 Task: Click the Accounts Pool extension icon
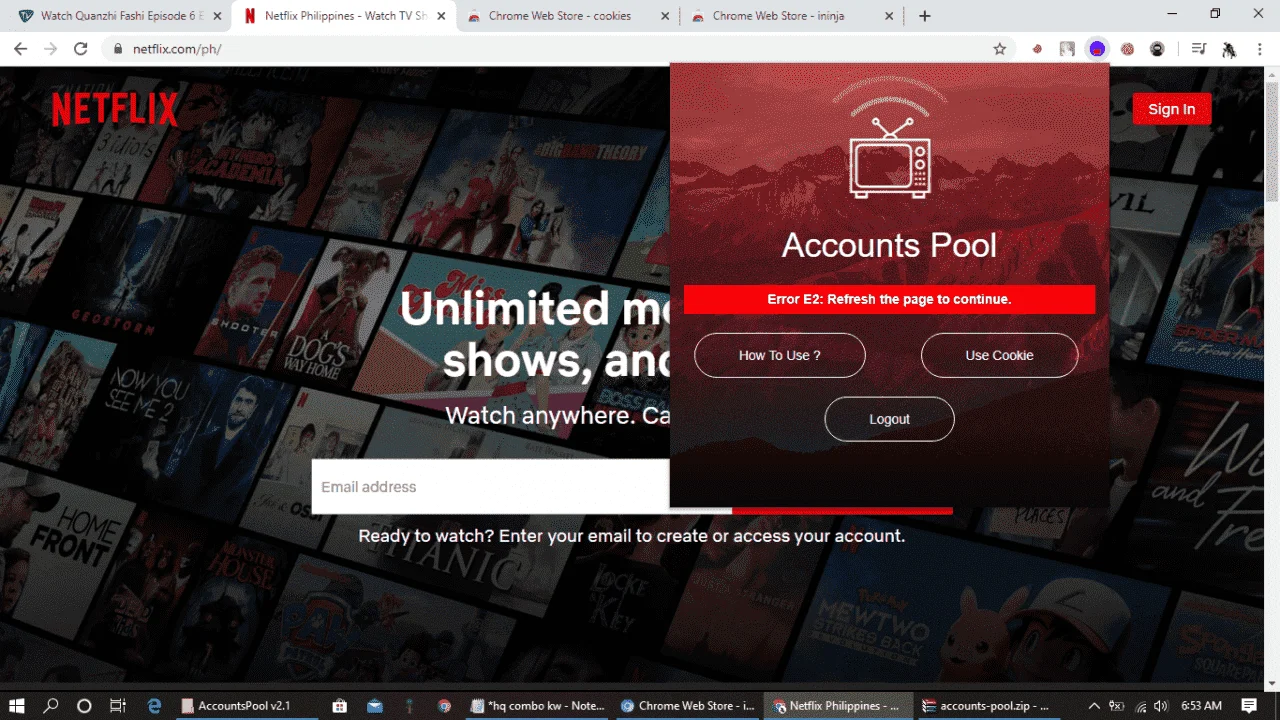1097,49
